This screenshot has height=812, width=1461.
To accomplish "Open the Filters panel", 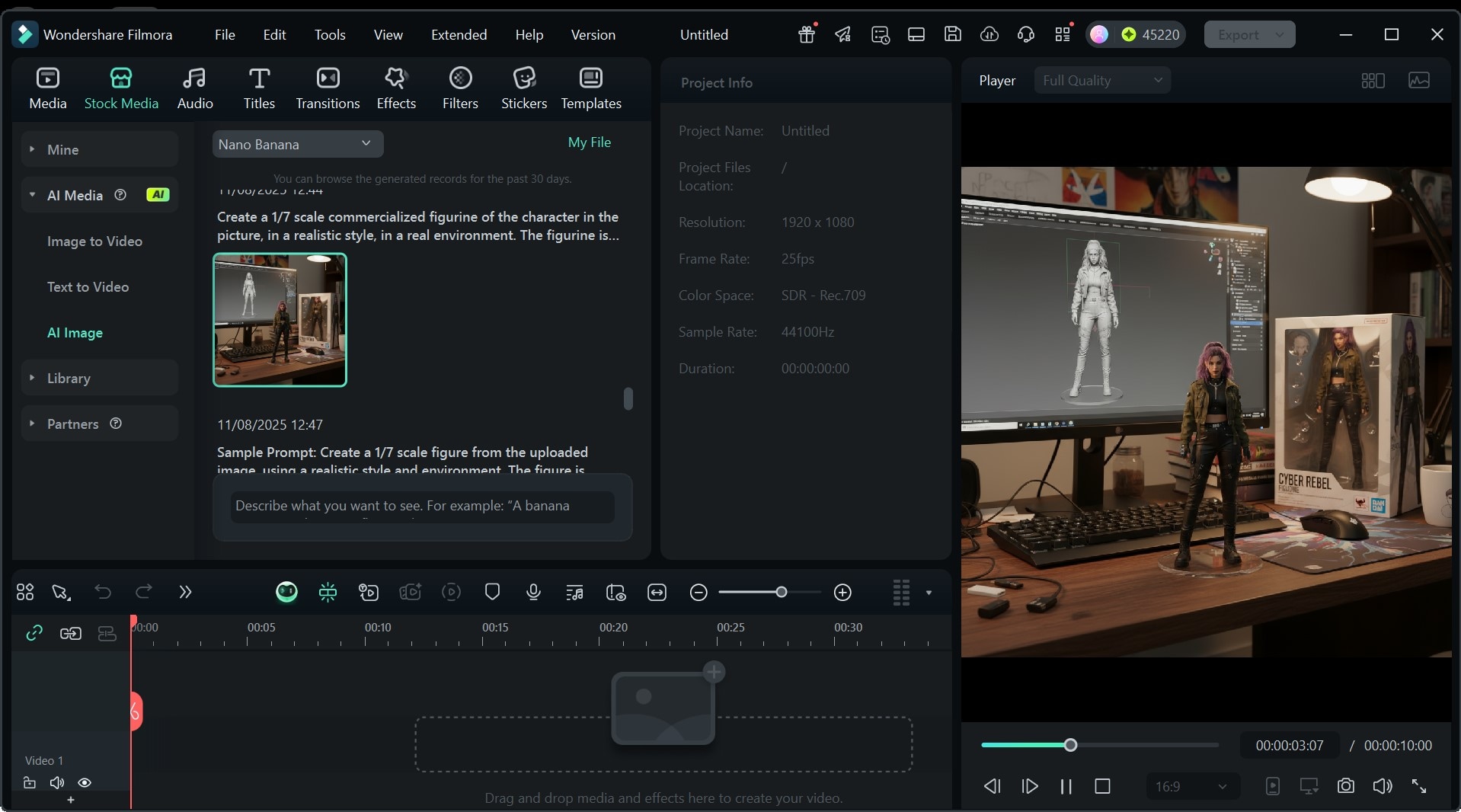I will coord(460,88).
